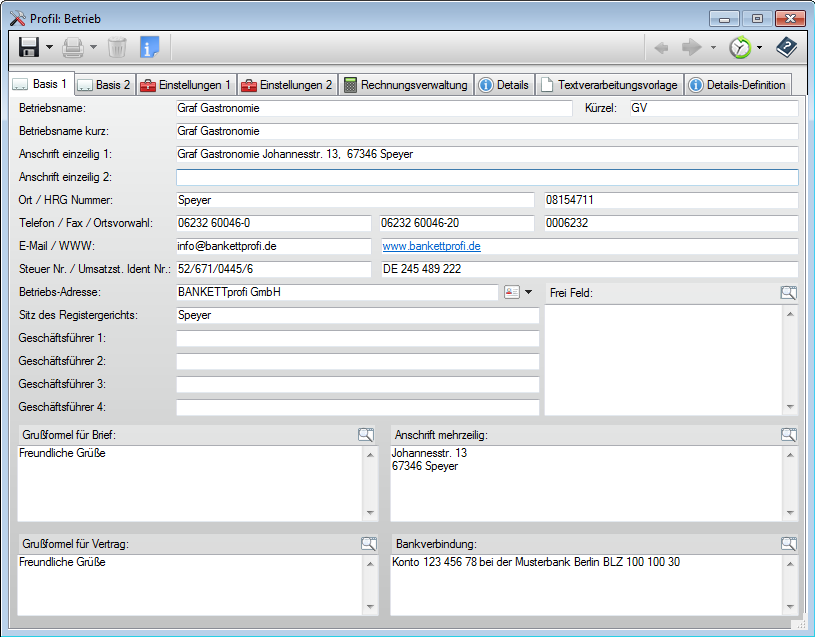
Task: Open magnifier editor for Grußformel für Brief
Action: click(366, 434)
